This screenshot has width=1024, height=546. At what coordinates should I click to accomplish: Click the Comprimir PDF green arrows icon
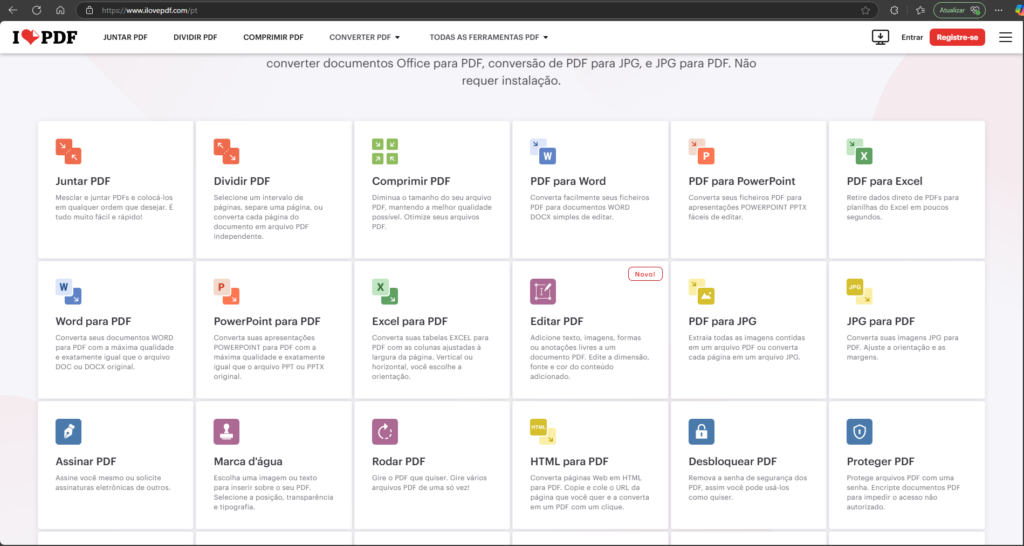(385, 152)
